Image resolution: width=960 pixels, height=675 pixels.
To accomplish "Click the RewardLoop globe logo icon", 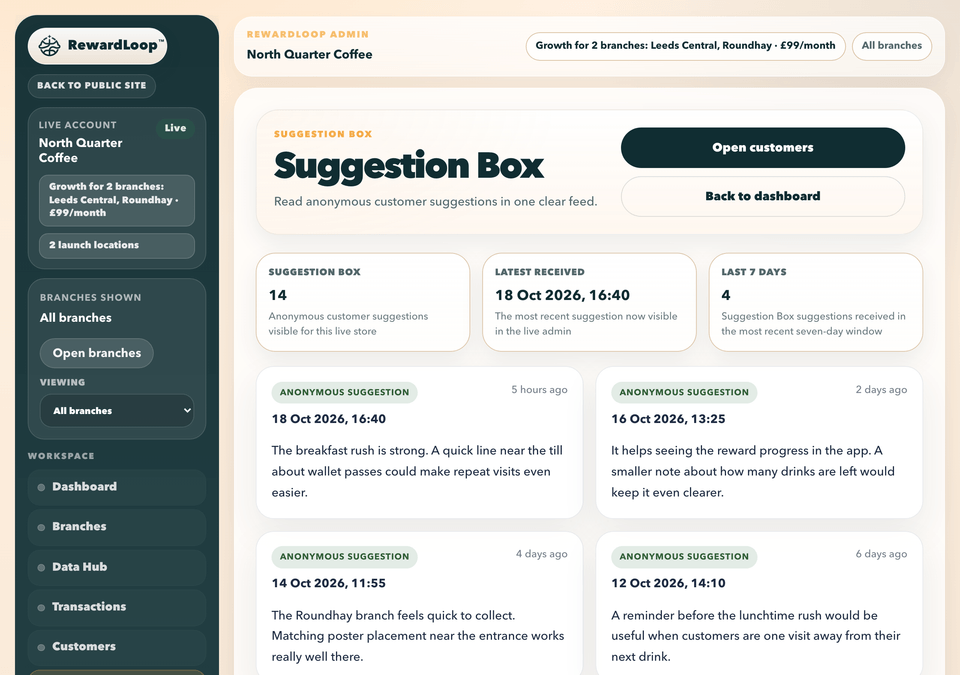I will (49, 46).
